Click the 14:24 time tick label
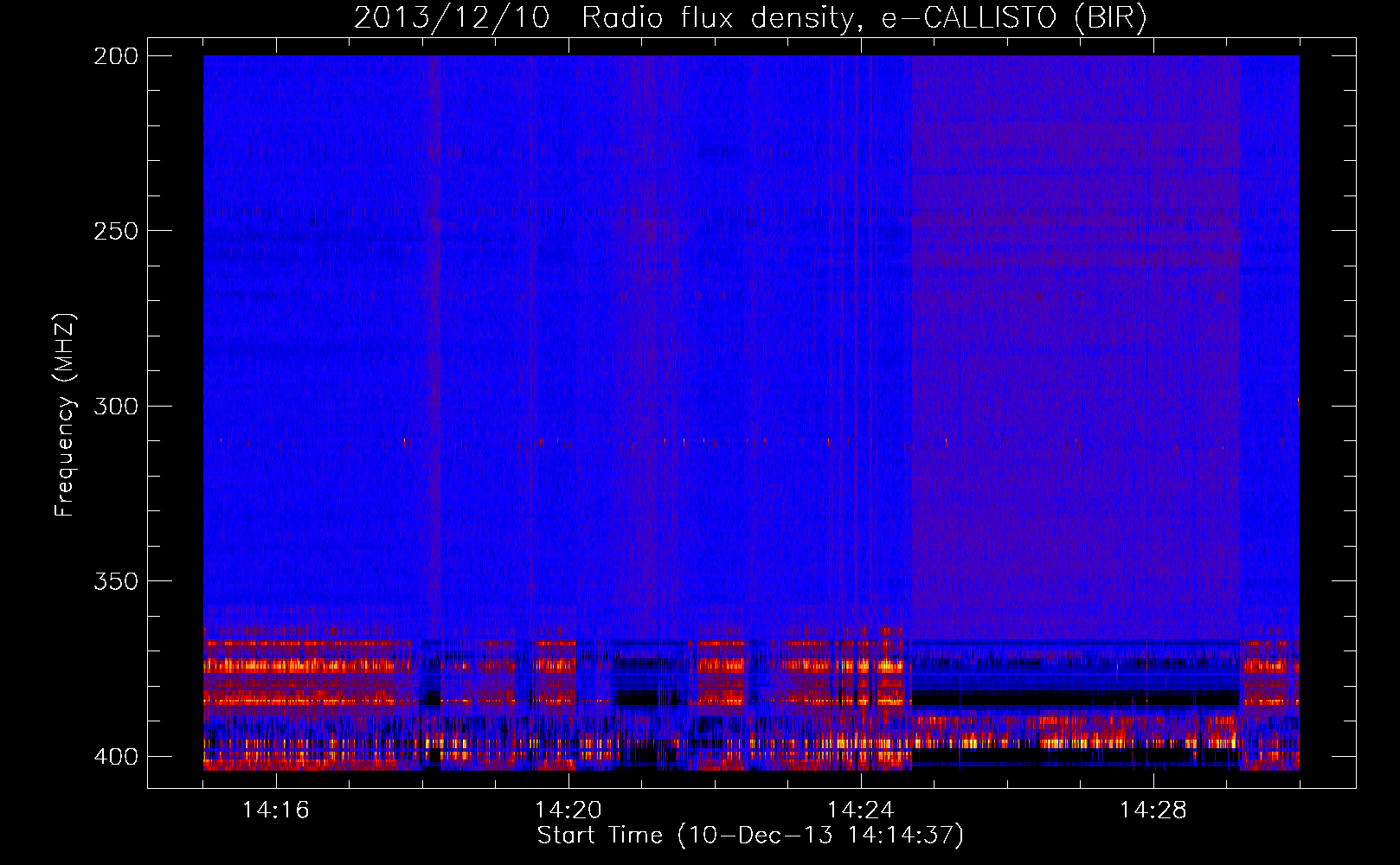1400x865 pixels. pos(861,811)
